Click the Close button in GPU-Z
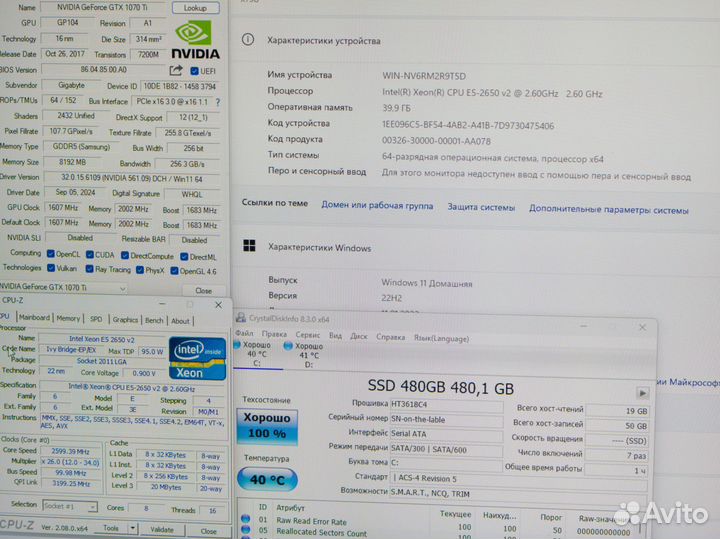720x539 pixels. coord(203,291)
